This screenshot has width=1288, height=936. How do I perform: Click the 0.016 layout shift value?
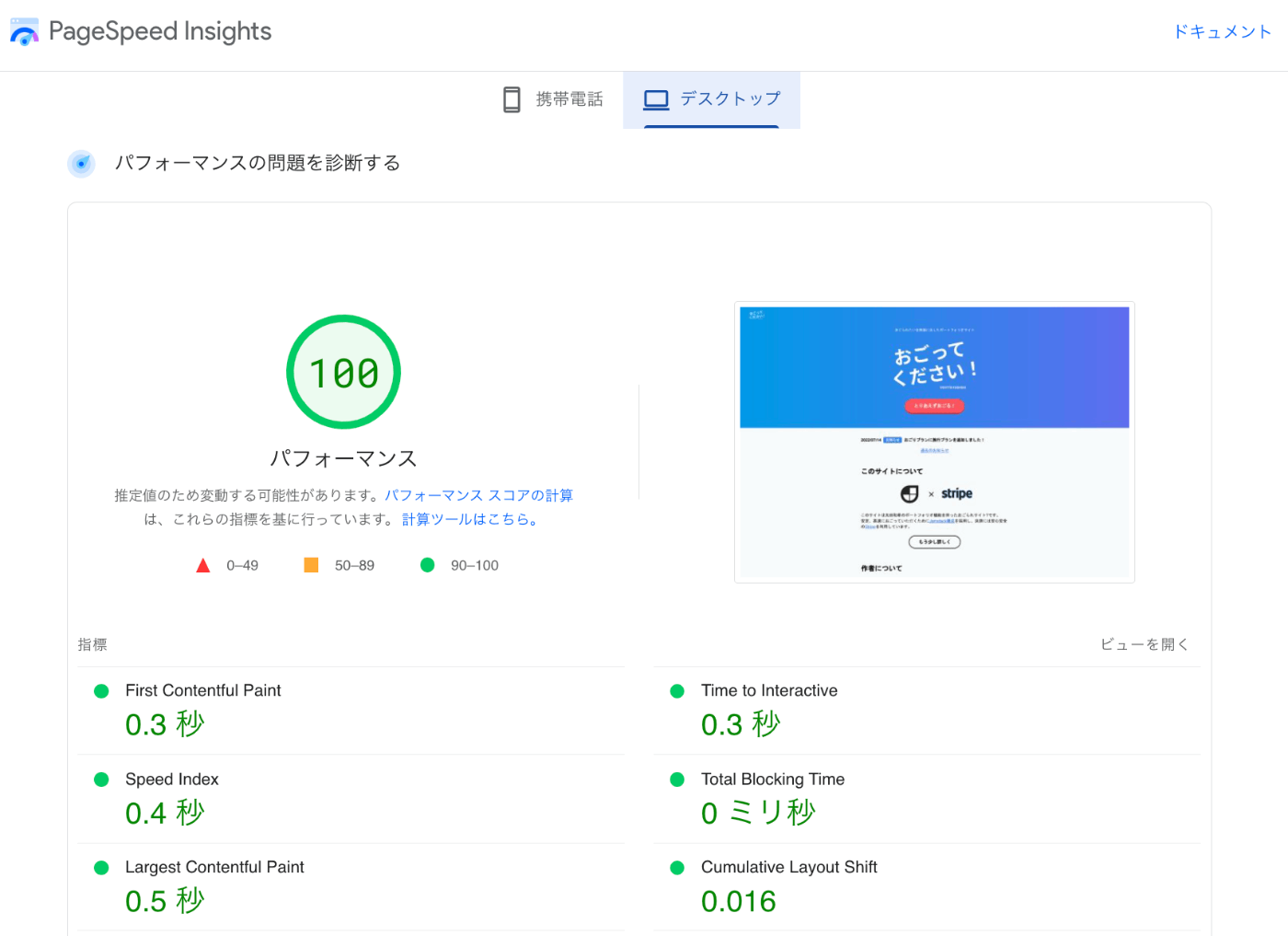coord(739,901)
